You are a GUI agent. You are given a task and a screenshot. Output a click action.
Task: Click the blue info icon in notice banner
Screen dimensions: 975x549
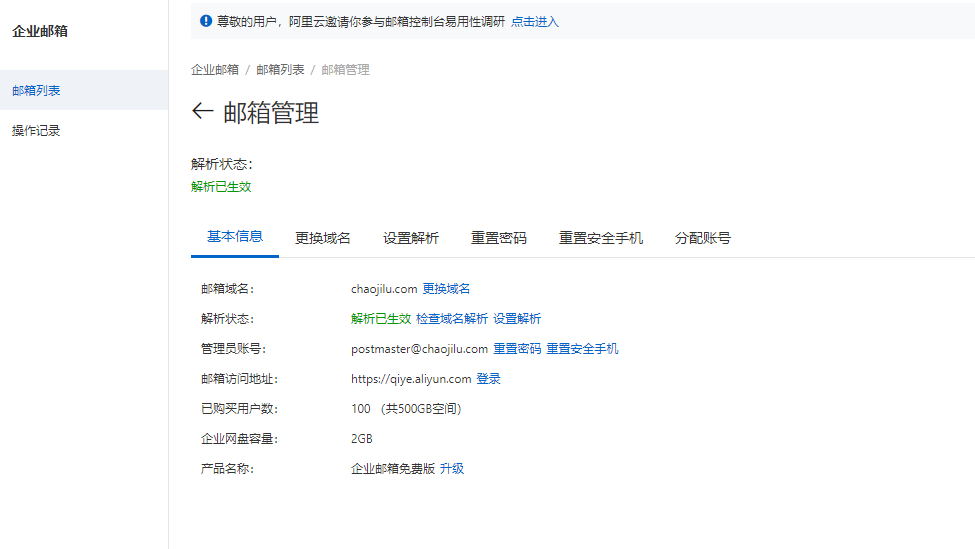(x=206, y=21)
